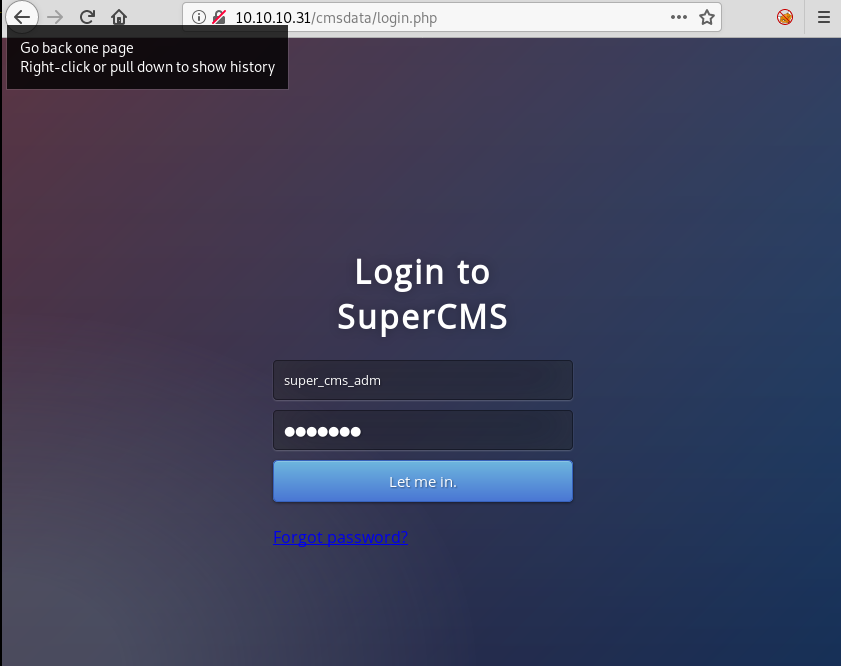Reload the current page
The image size is (841, 666).
(x=87, y=17)
